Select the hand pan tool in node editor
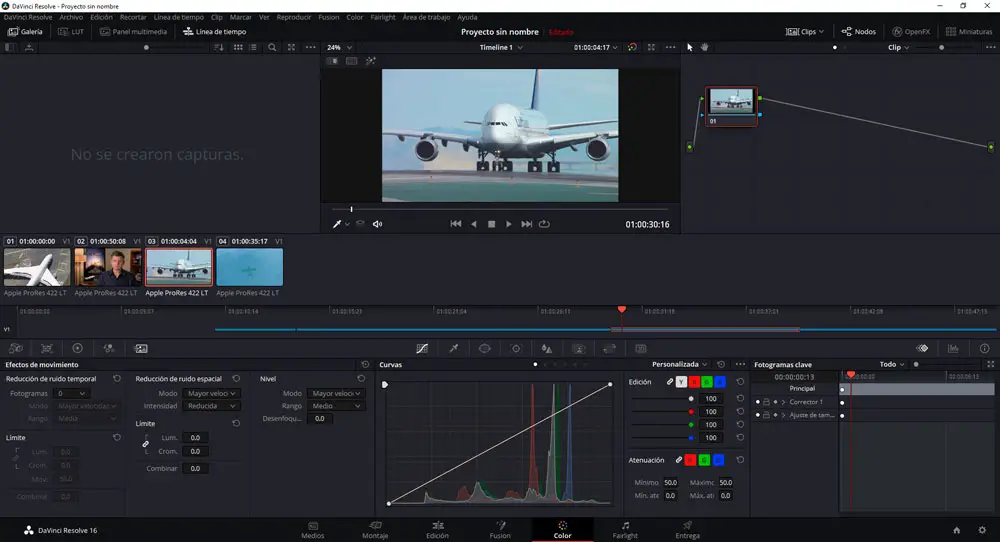Image resolution: width=1000 pixels, height=542 pixels. pos(705,47)
